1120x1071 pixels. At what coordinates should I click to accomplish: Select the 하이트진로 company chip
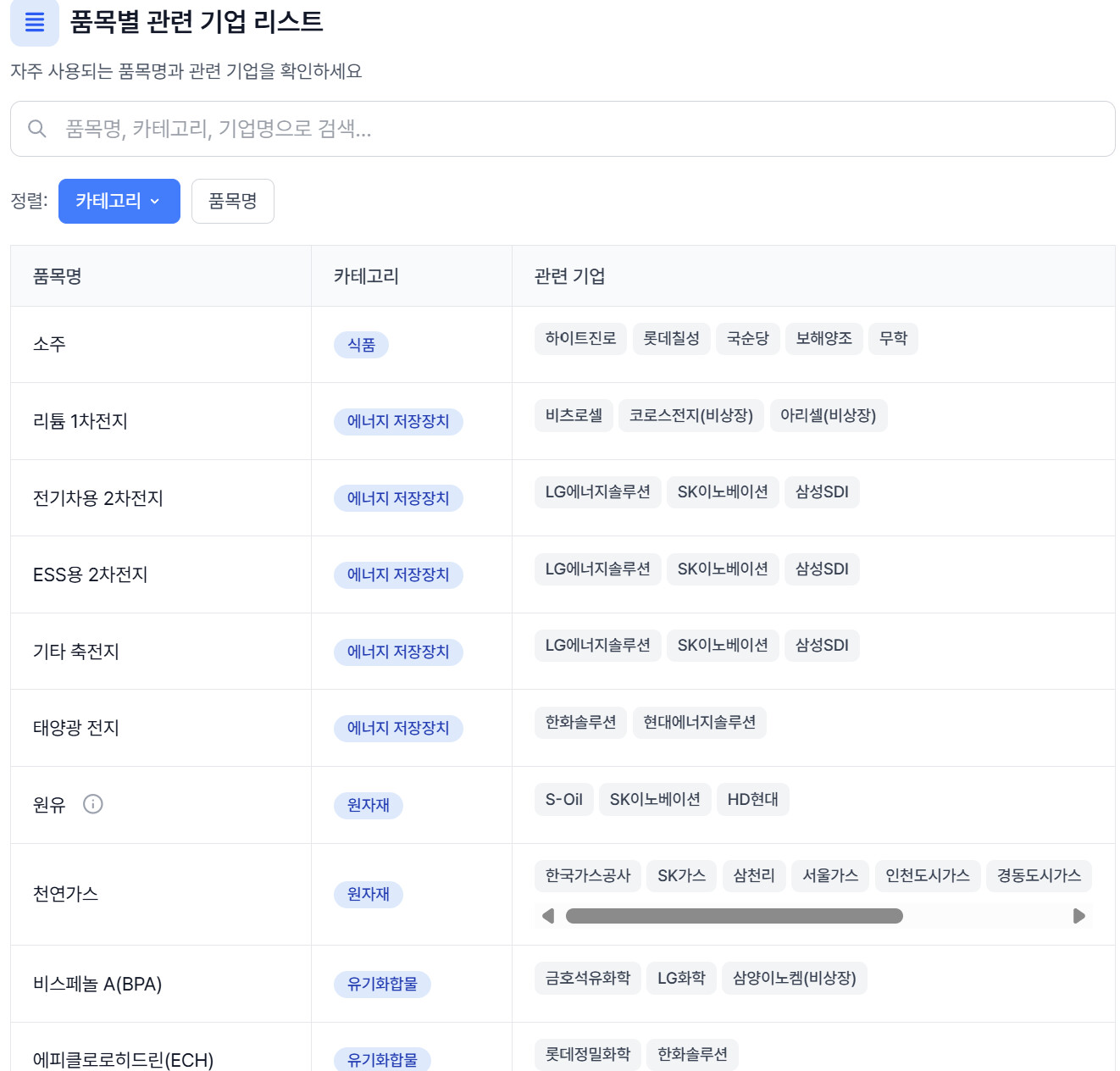581,339
